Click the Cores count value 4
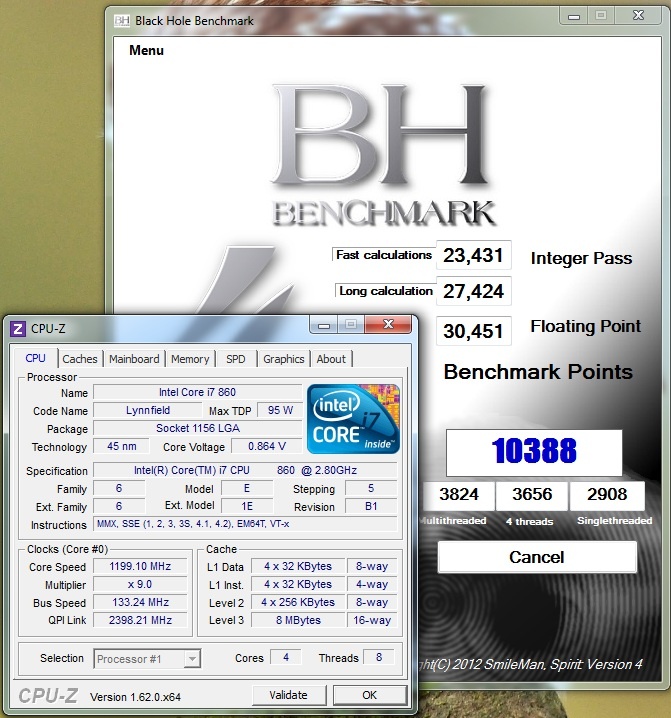This screenshot has width=671, height=718. pos(286,657)
